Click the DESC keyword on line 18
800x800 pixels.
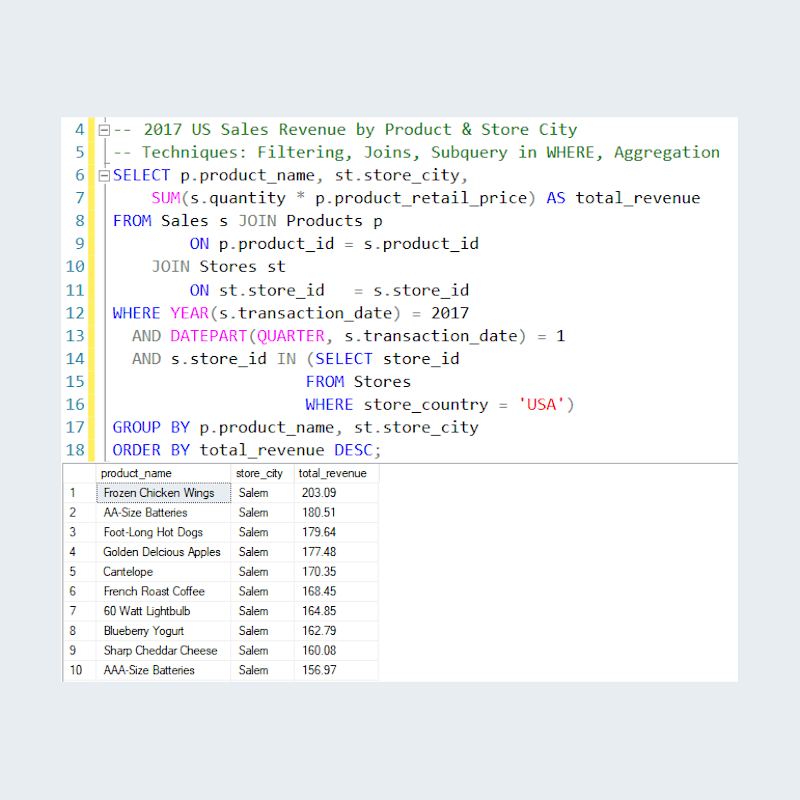pos(354,451)
